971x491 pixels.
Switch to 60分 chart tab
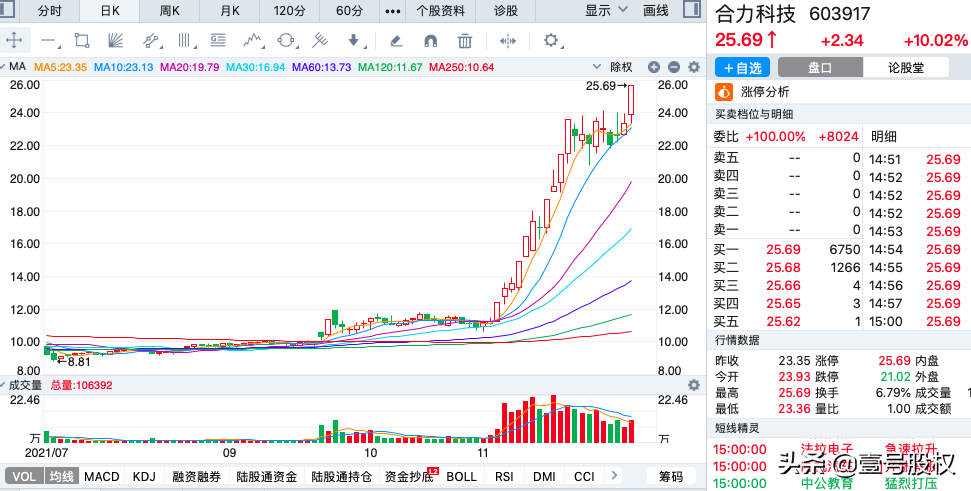click(x=350, y=11)
